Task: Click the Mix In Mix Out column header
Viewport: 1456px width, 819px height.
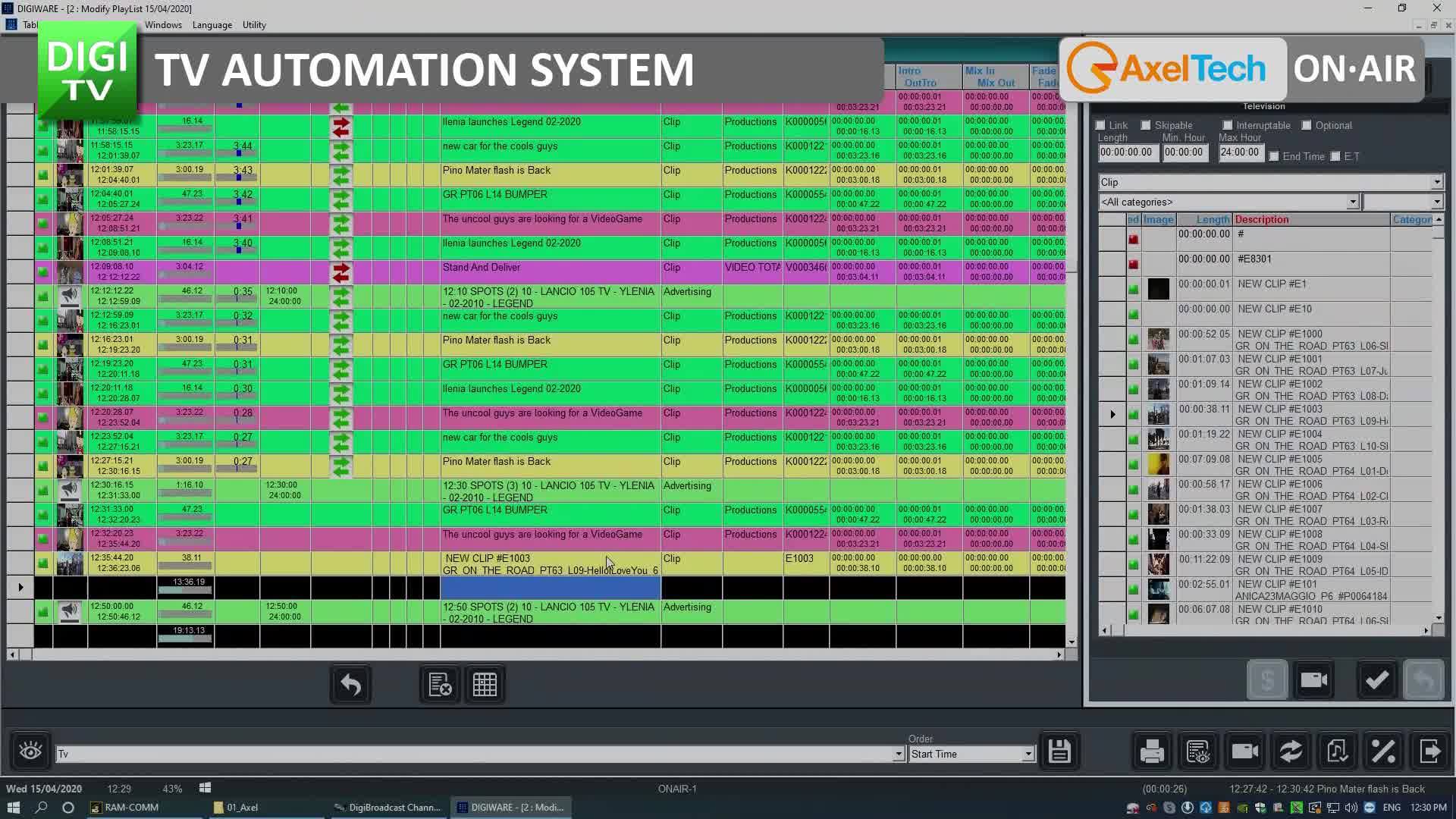Action: tap(996, 77)
